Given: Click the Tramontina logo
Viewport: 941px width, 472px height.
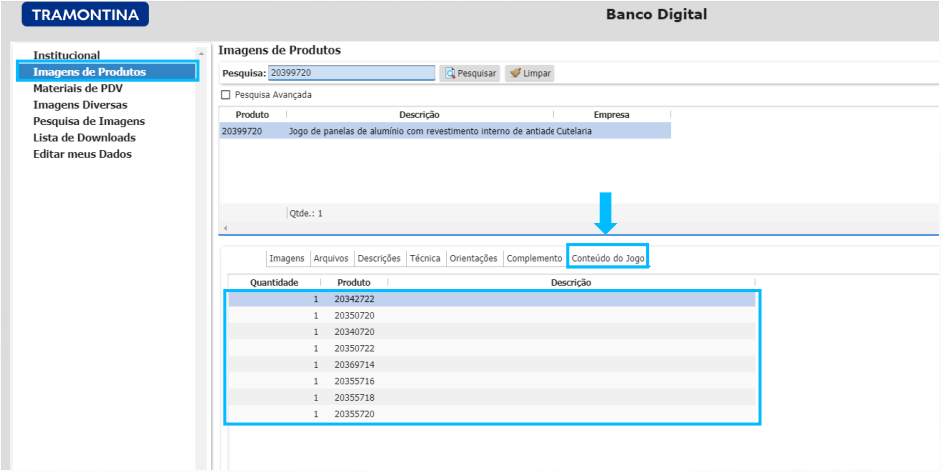Looking at the screenshot, I should [x=85, y=15].
